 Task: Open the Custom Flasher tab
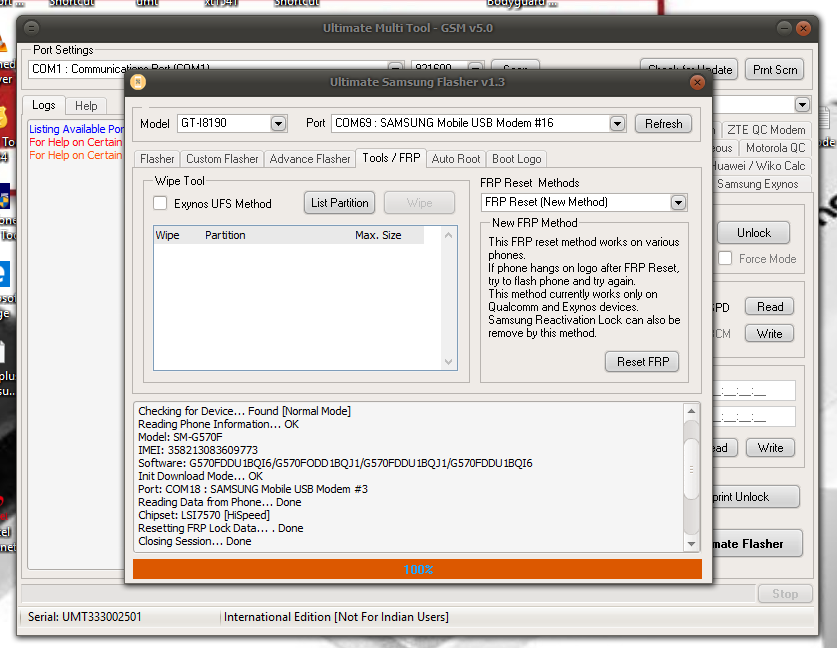(x=222, y=159)
